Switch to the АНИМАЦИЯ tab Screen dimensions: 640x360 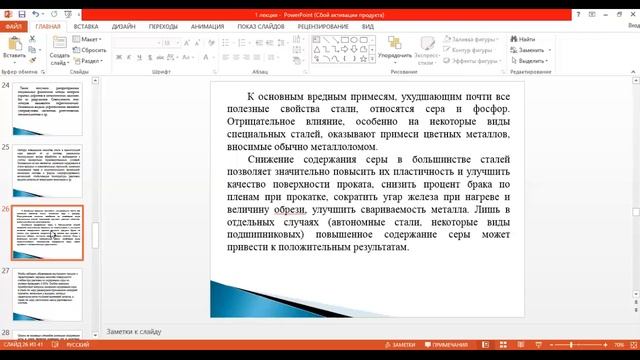[x=207, y=27]
